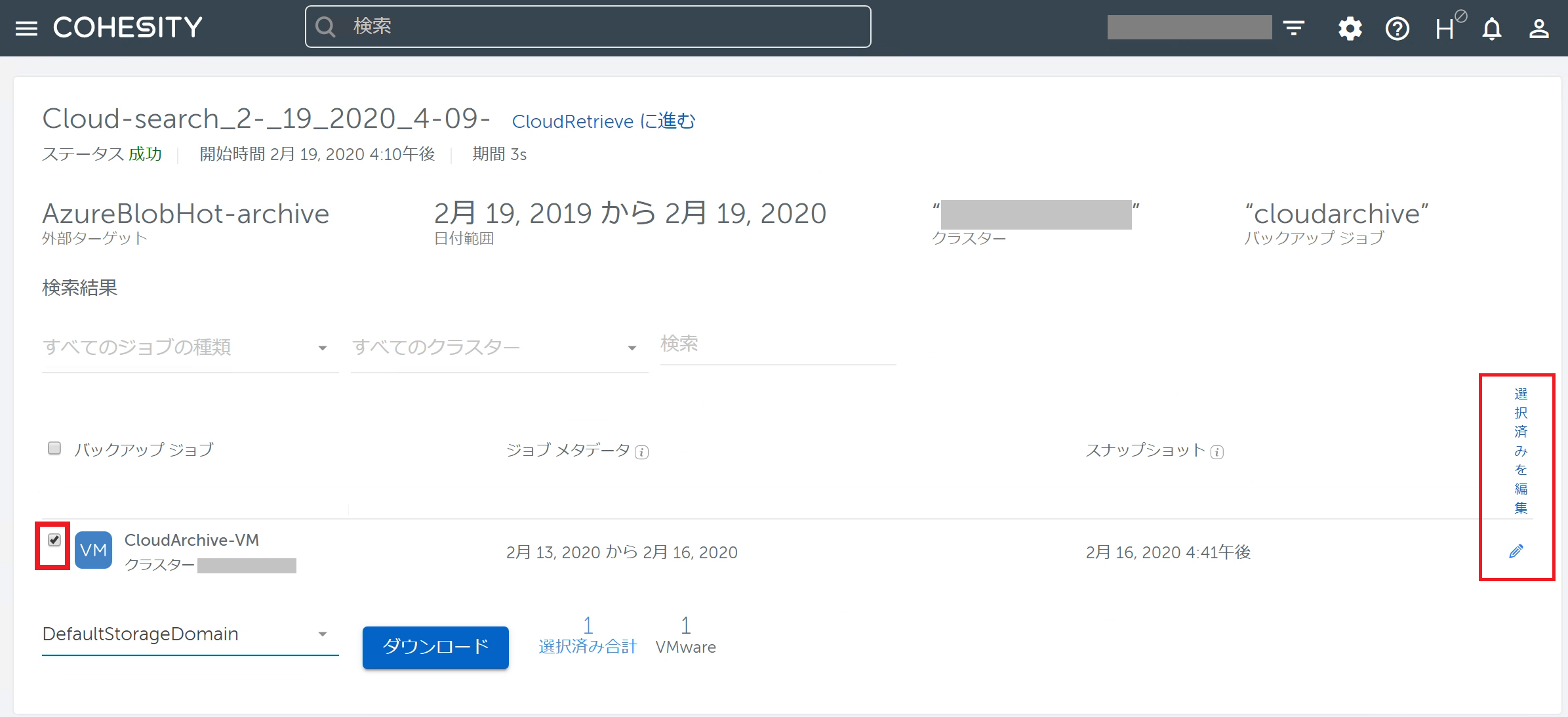The height and width of the screenshot is (717, 1568).
Task: Click the バックアップ ジョブ column header
Action: [x=144, y=449]
